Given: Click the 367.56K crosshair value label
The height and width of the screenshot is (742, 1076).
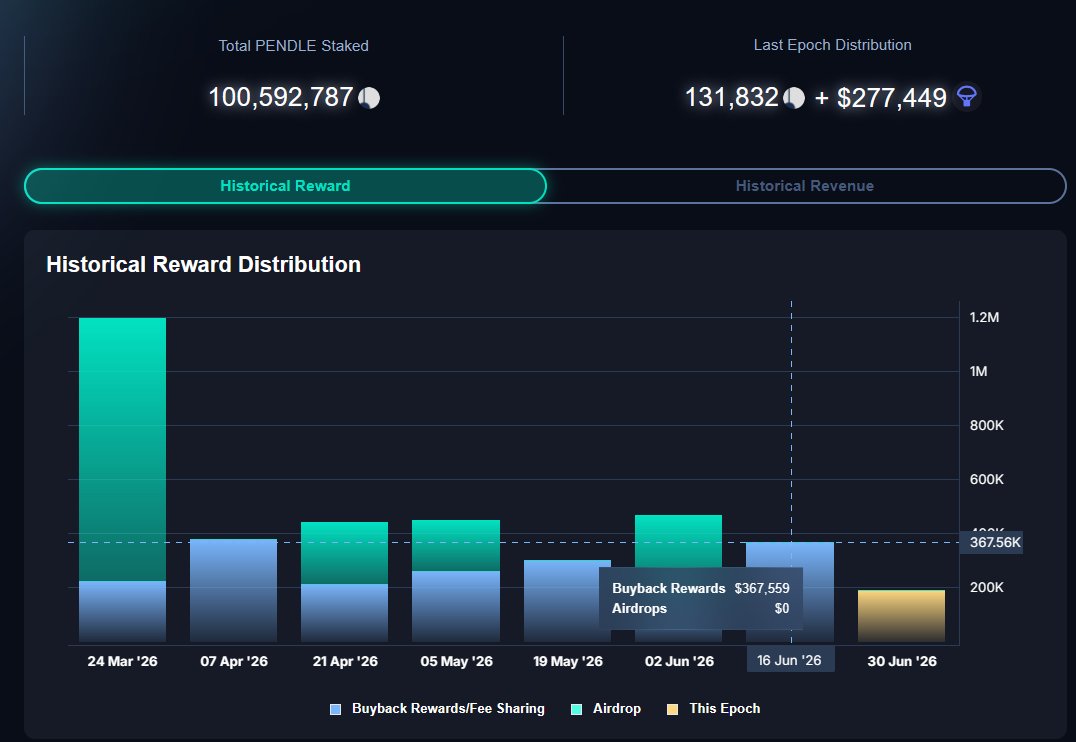Looking at the screenshot, I should click(x=992, y=542).
